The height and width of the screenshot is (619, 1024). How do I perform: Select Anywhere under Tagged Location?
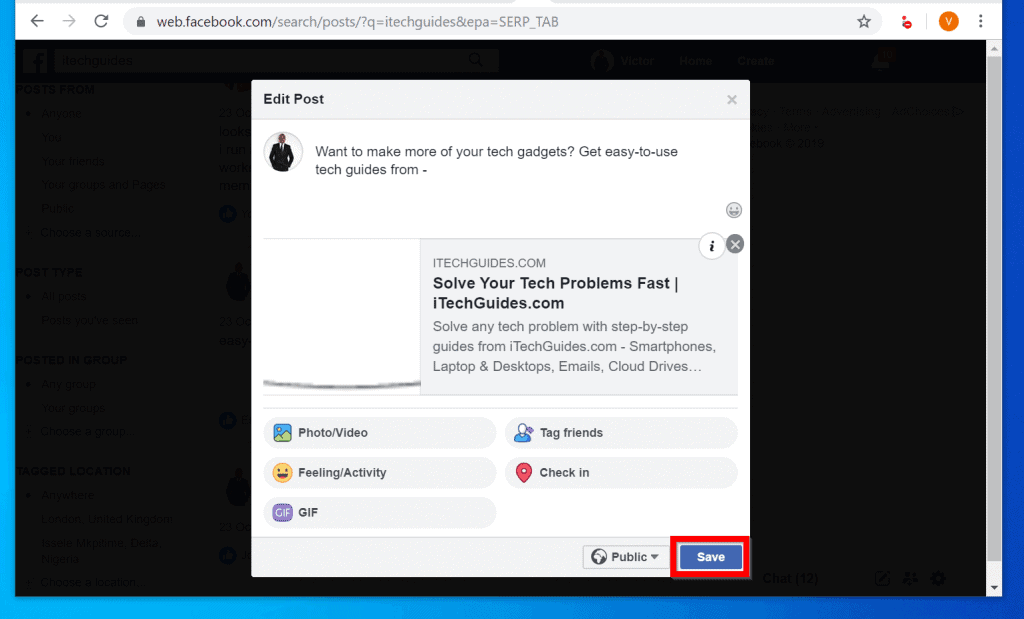(x=67, y=496)
